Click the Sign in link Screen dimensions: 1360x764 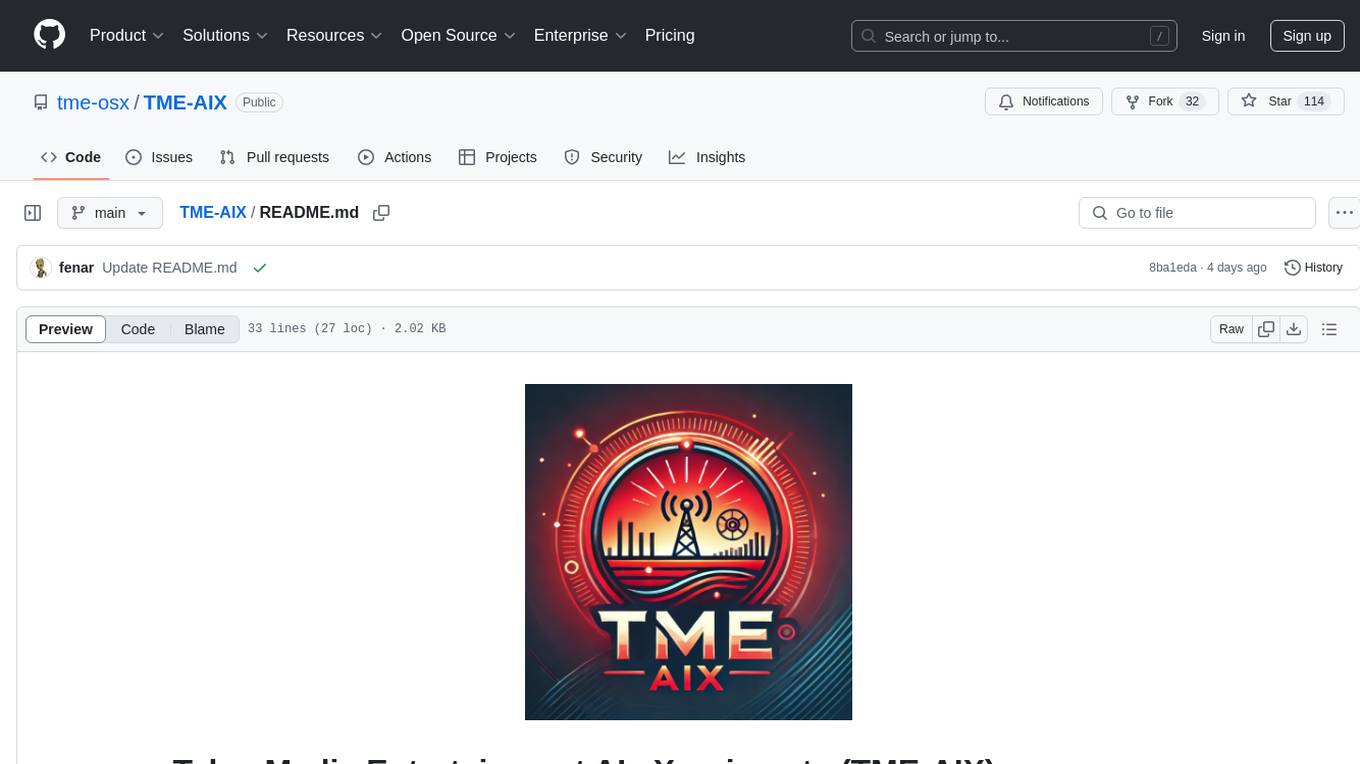pyautogui.click(x=1223, y=36)
